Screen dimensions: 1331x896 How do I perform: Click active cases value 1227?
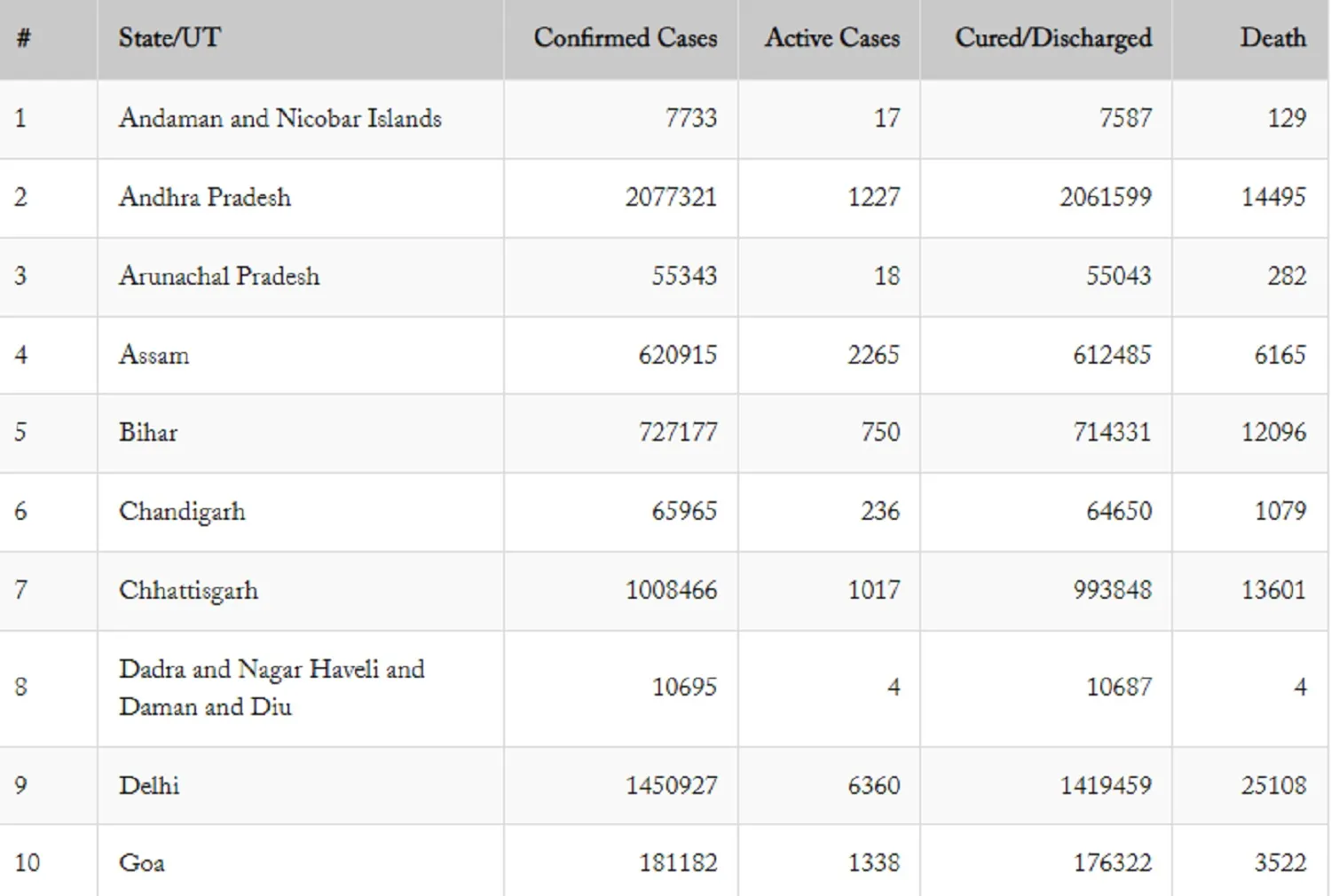(x=874, y=197)
